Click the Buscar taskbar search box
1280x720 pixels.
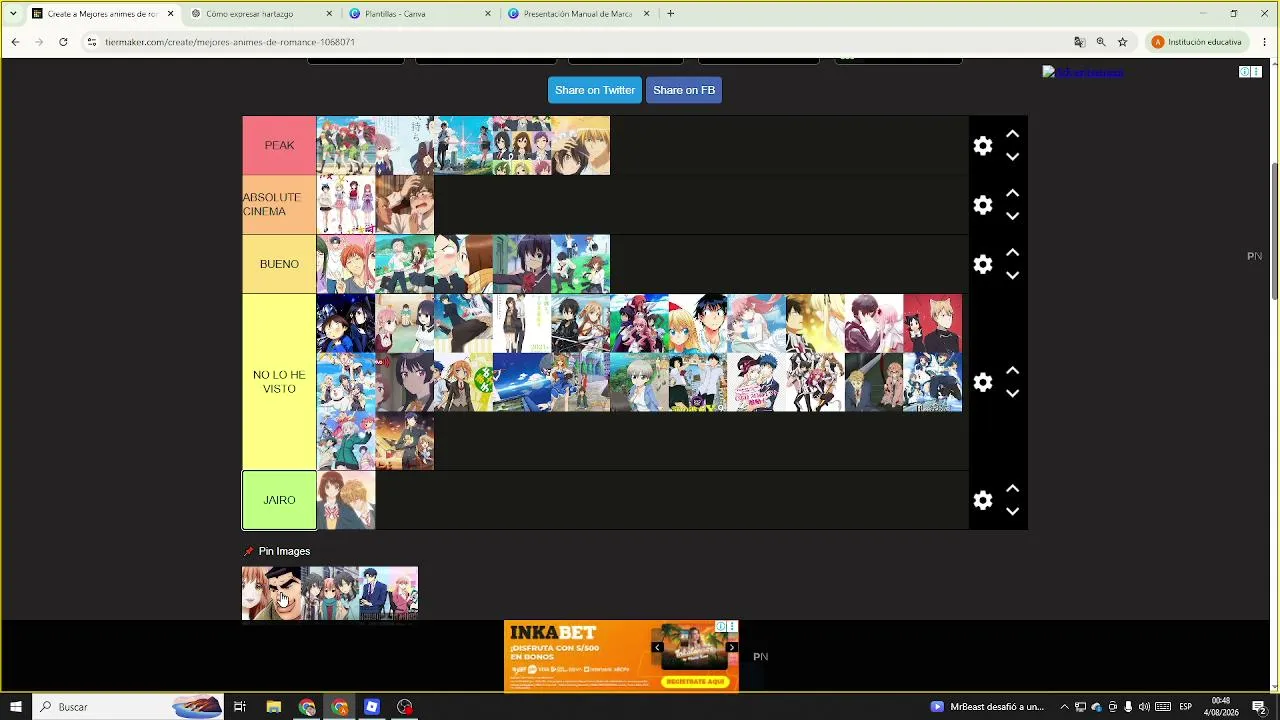[128, 707]
